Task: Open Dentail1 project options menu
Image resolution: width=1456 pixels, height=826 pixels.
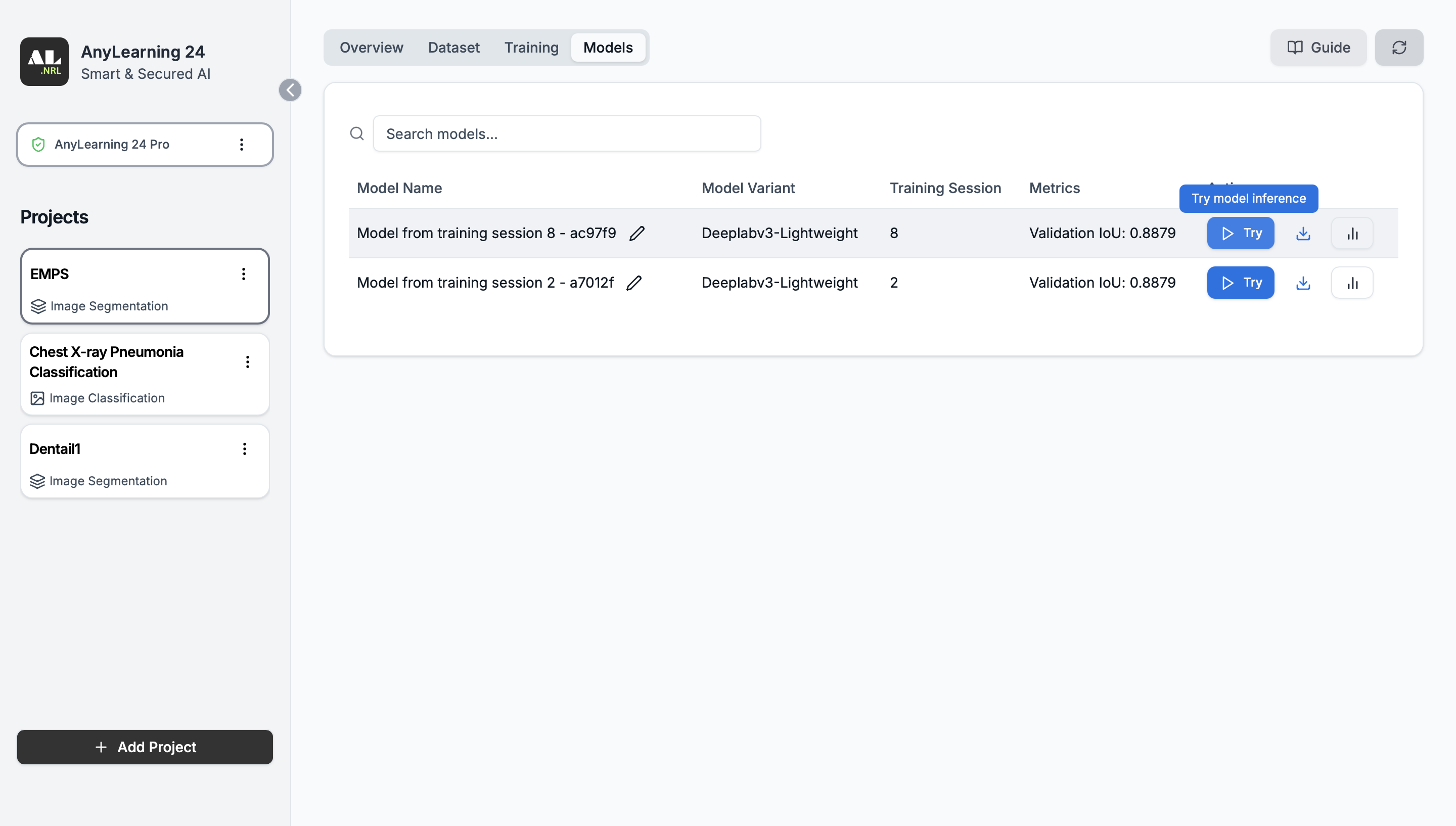Action: [245, 449]
